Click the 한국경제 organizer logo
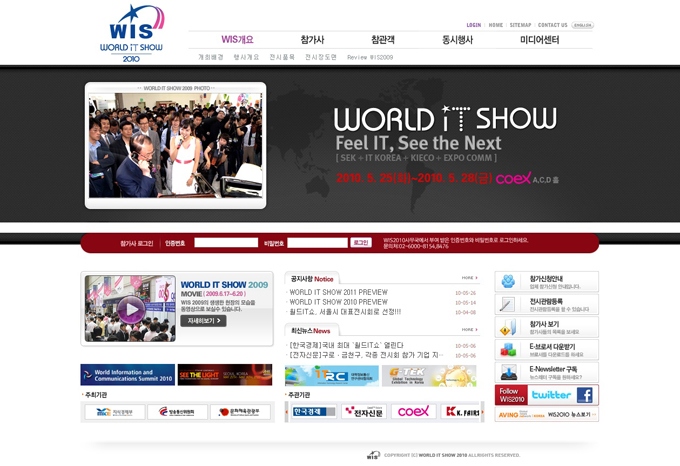680x466 pixels. click(314, 411)
